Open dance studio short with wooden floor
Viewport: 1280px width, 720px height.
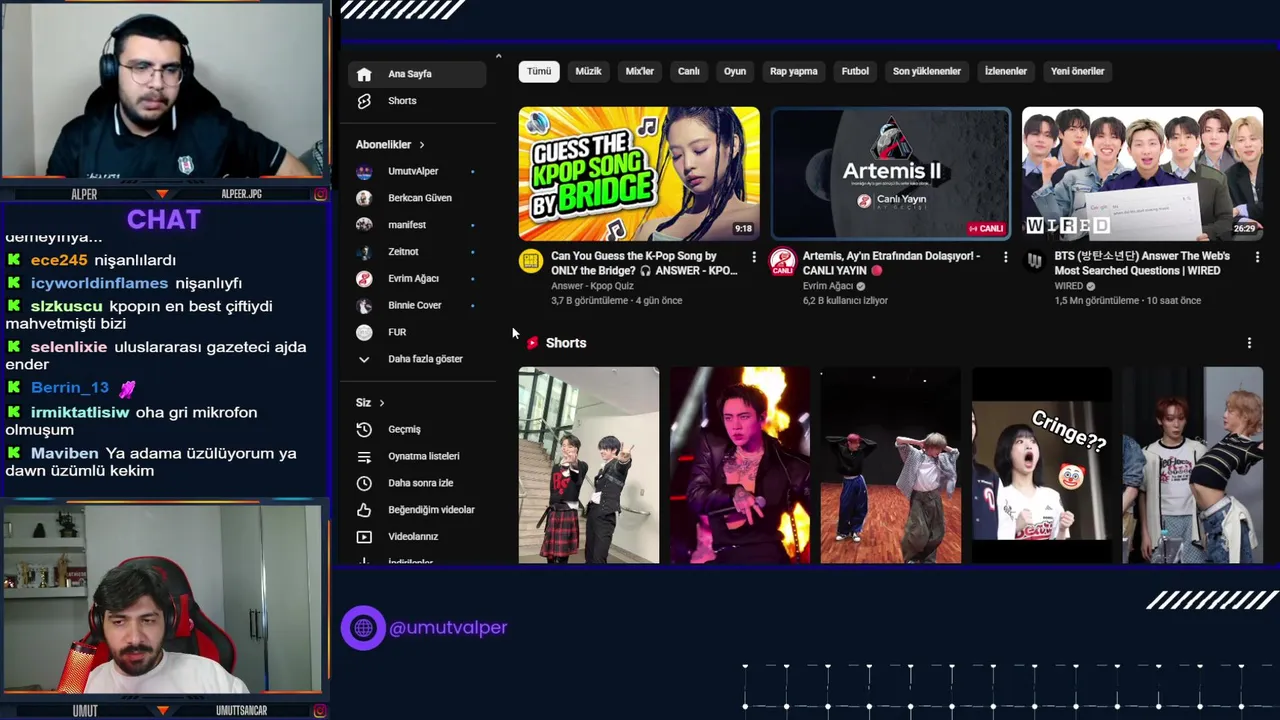tap(890, 465)
